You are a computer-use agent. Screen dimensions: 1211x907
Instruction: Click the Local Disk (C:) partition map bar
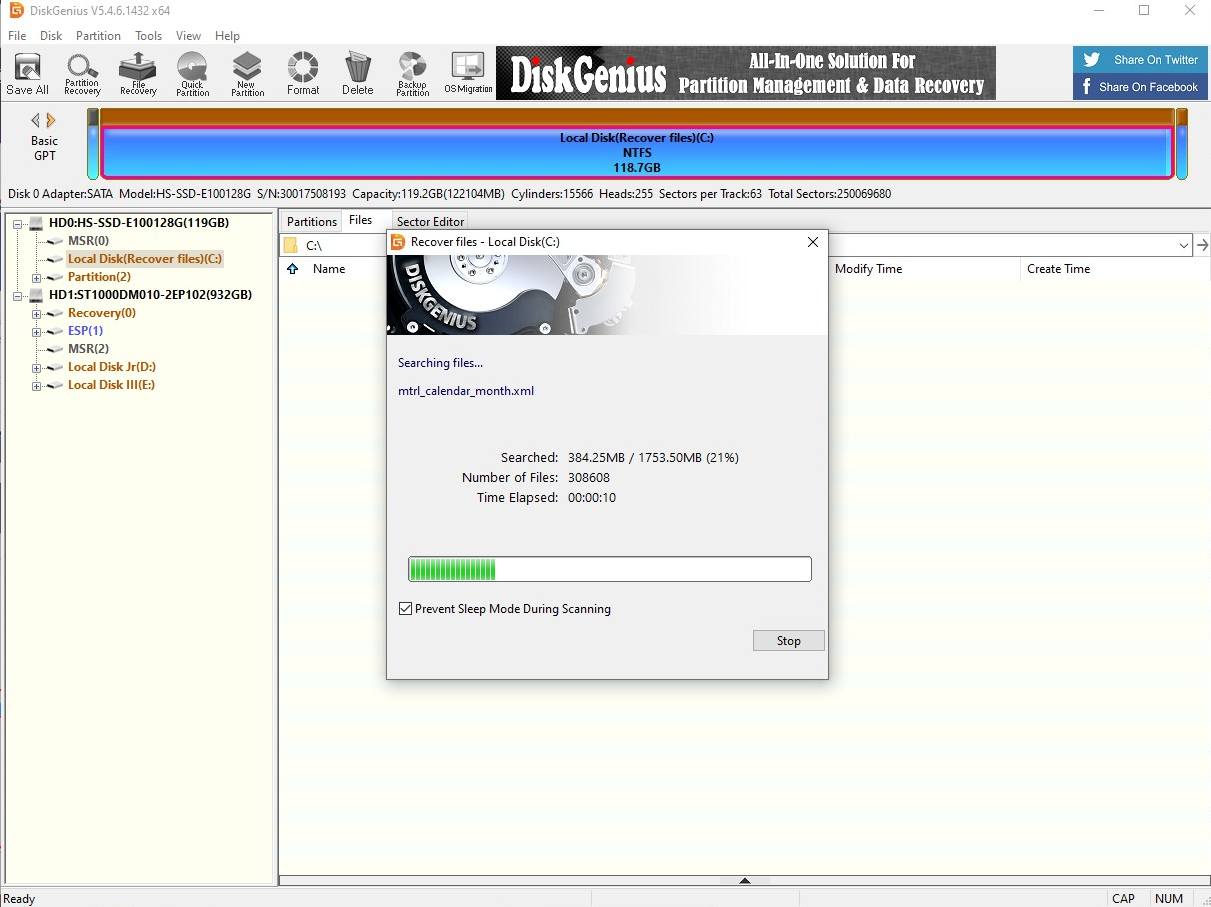tap(636, 152)
